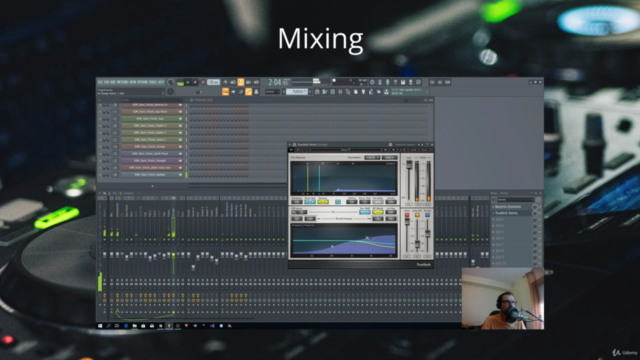Click the question mark help icon
Screen dimensions: 640x360
click(x=395, y=82)
